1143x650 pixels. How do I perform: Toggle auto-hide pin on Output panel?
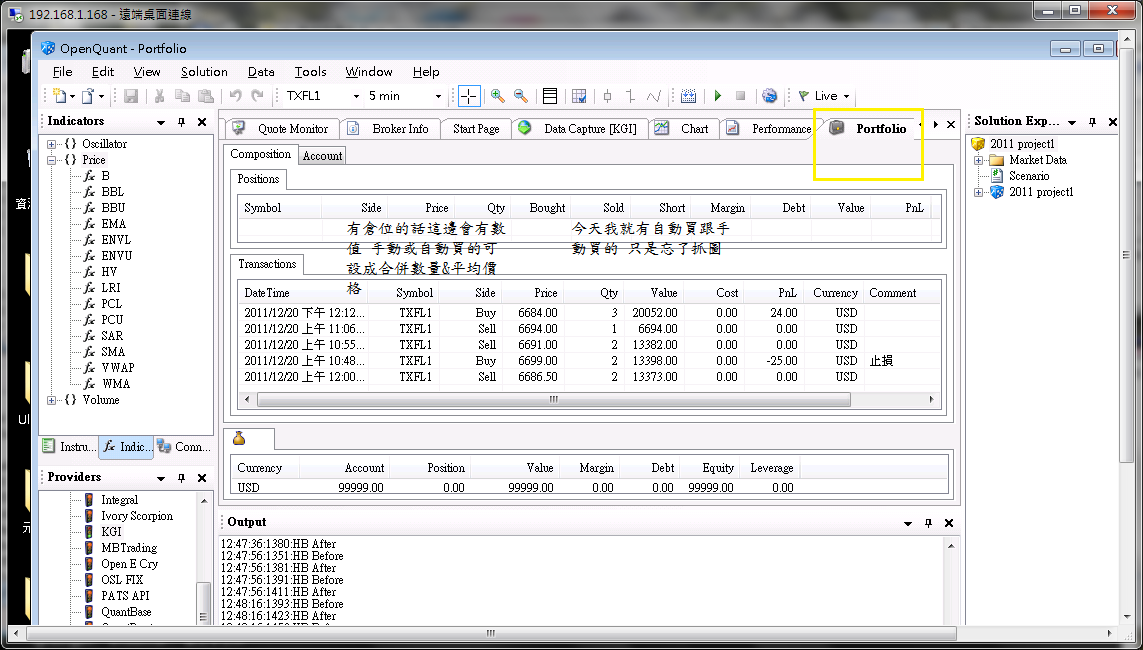point(928,523)
